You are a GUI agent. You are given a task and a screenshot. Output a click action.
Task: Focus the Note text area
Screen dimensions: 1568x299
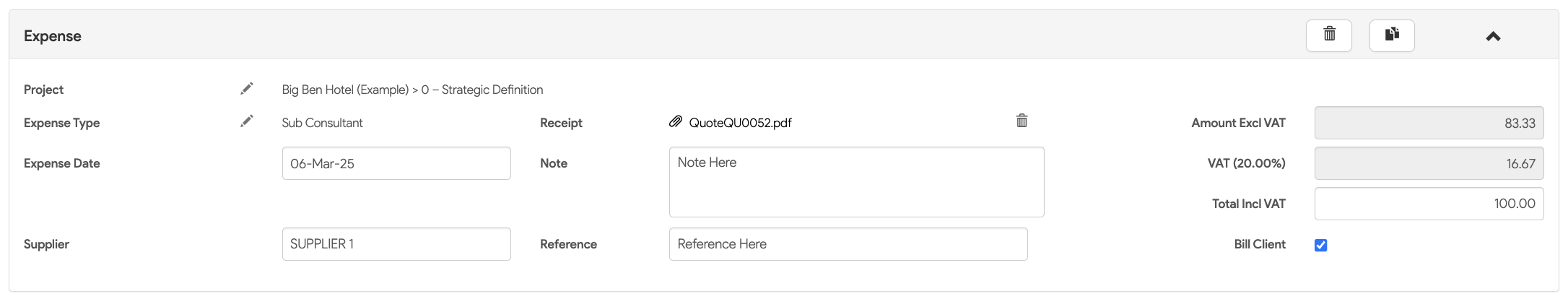(x=856, y=182)
